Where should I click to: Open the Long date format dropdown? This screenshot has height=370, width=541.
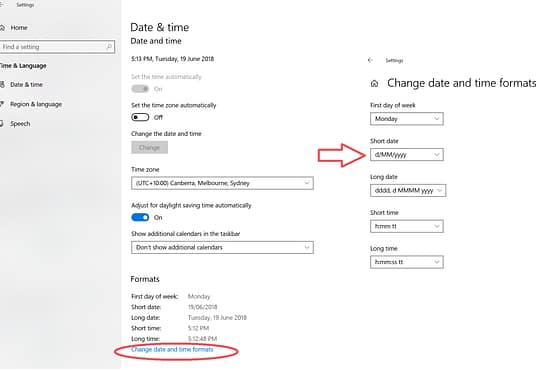[x=408, y=191]
